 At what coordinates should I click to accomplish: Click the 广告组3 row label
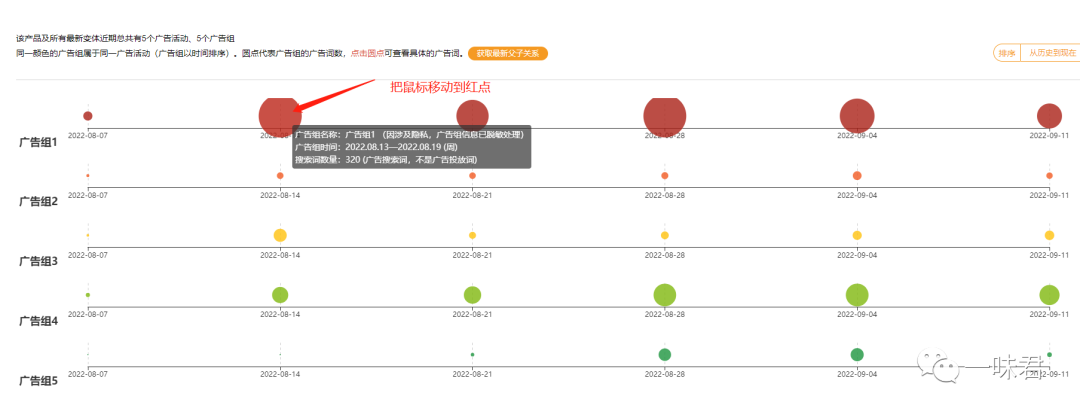tap(38, 262)
